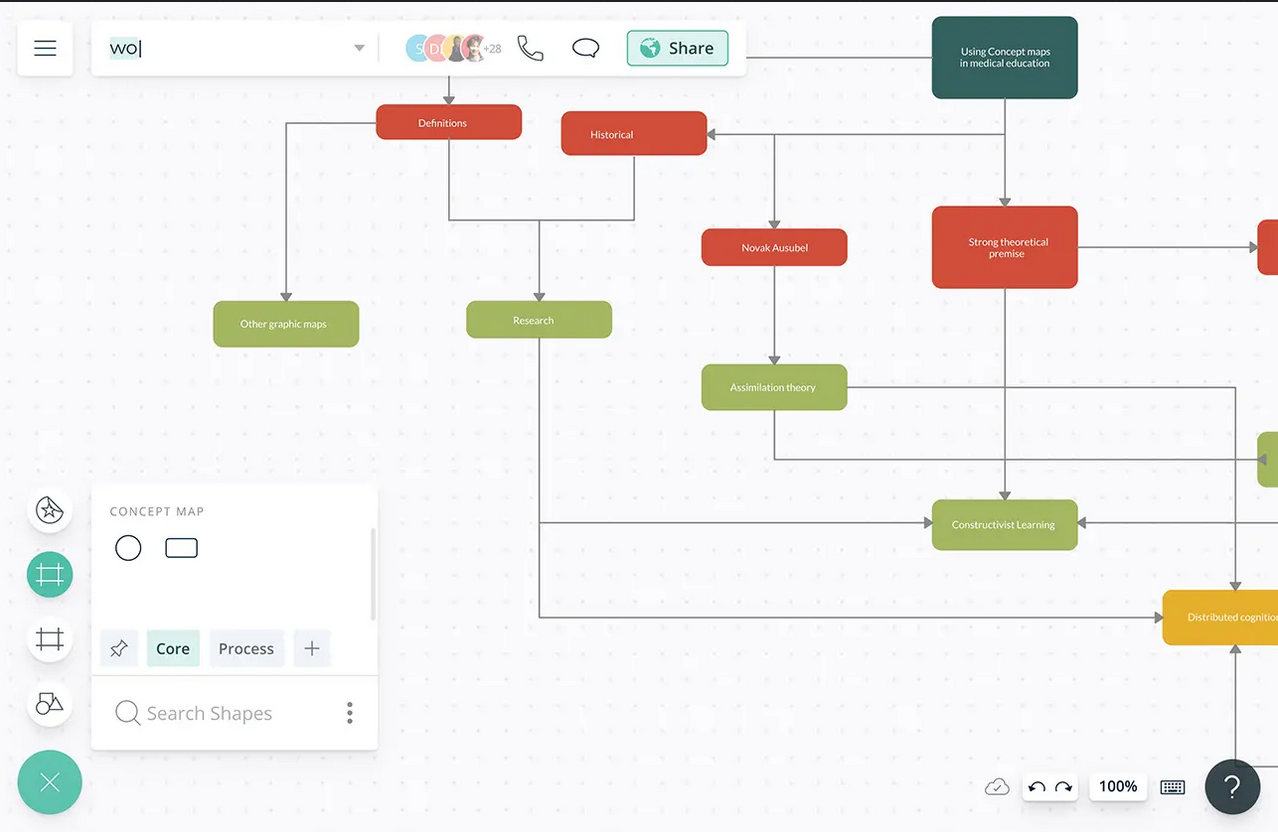
Task: Switch to the Process shapes tab
Action: [246, 649]
